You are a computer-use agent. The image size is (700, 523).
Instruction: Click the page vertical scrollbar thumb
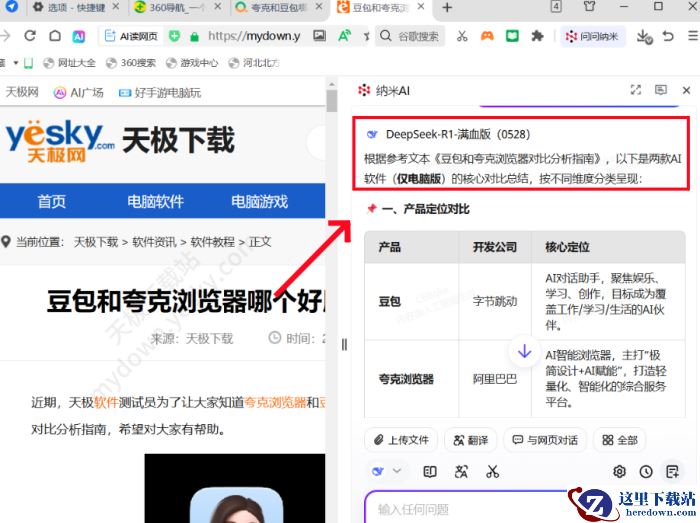(x=331, y=100)
